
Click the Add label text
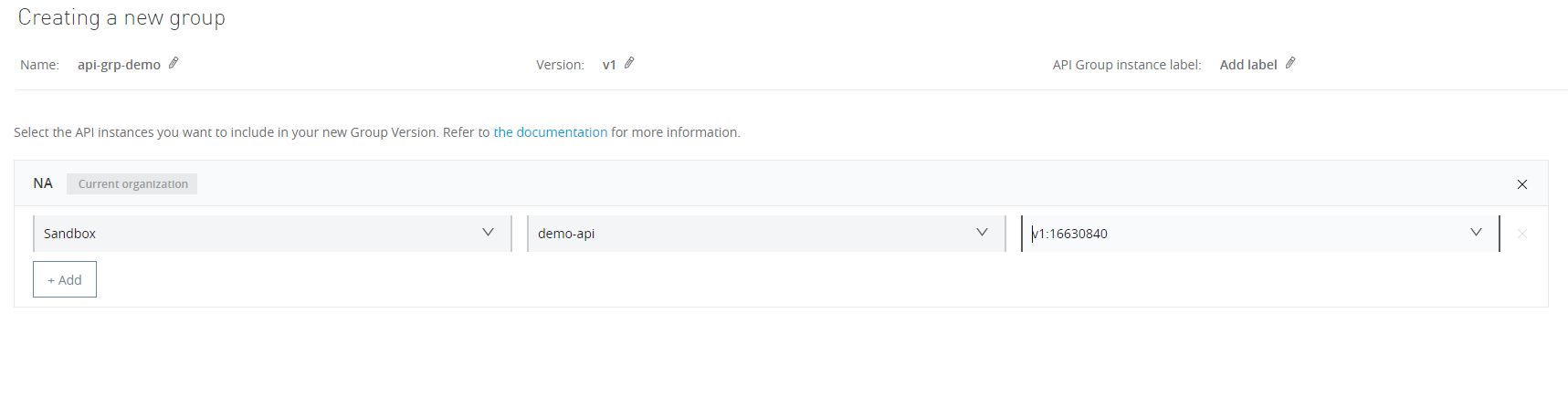coord(1248,65)
